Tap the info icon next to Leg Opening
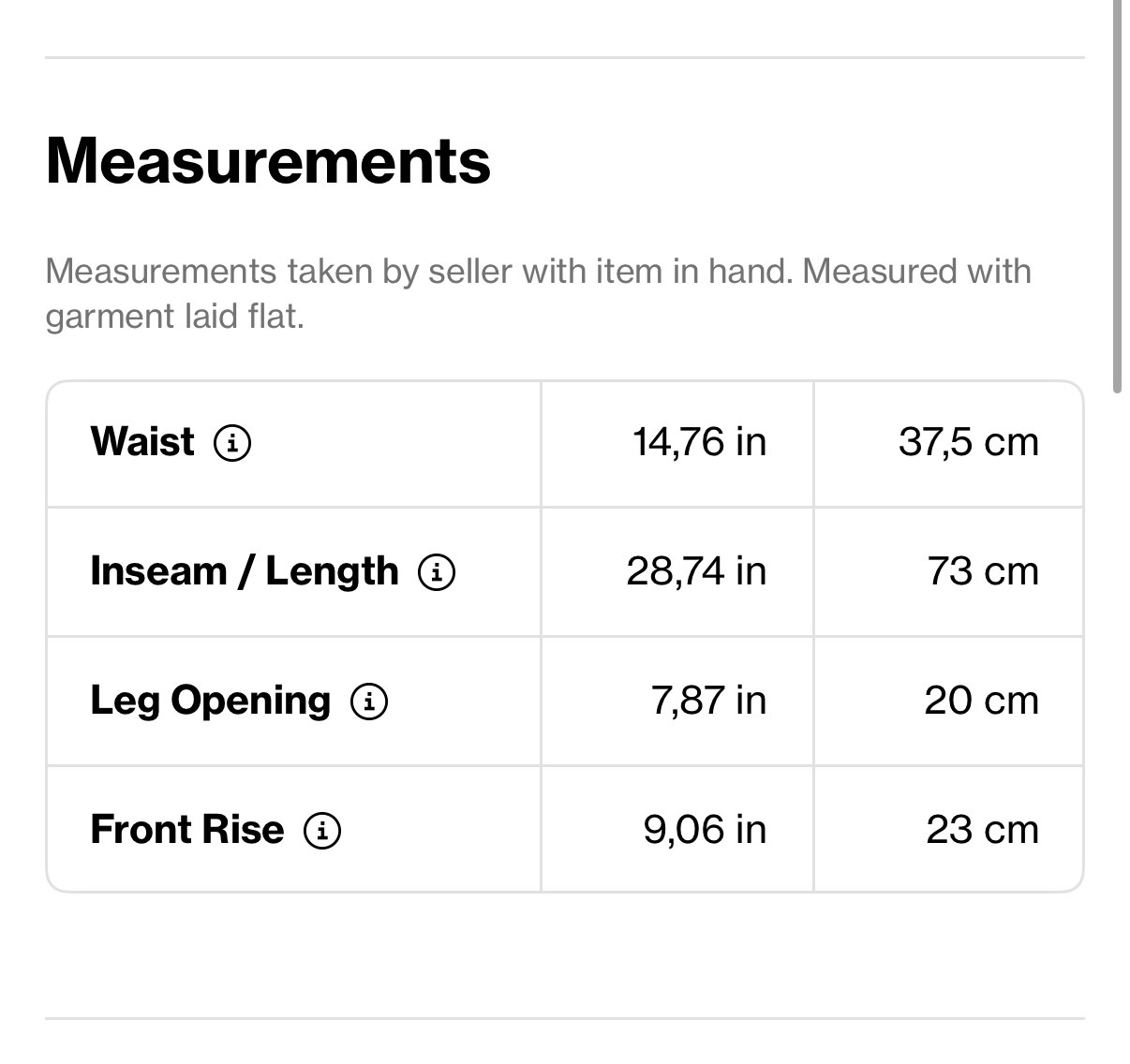Screen dimensions: 1130x1064 pos(369,701)
